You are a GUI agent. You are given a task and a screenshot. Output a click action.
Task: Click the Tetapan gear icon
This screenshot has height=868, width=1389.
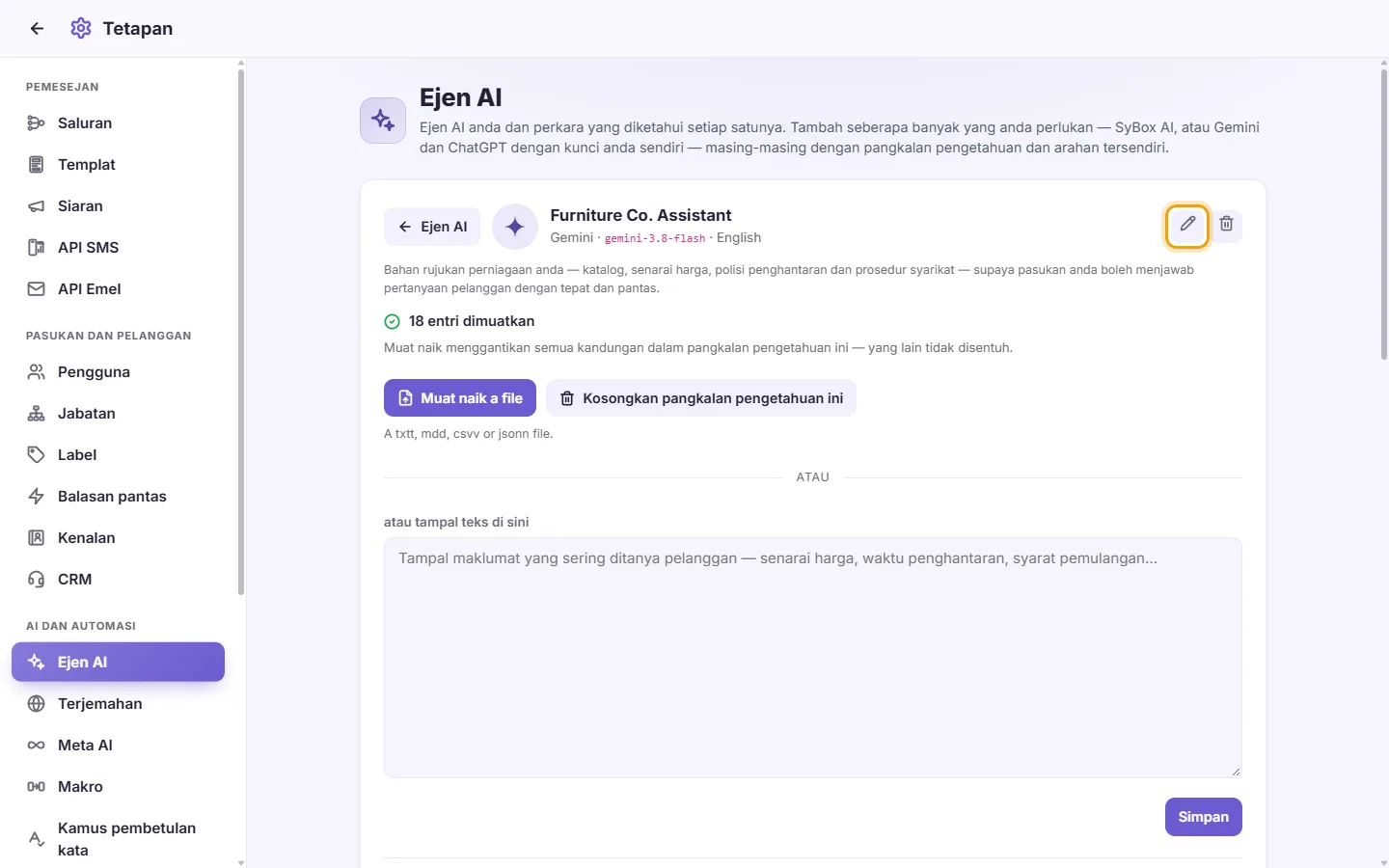[x=81, y=29]
